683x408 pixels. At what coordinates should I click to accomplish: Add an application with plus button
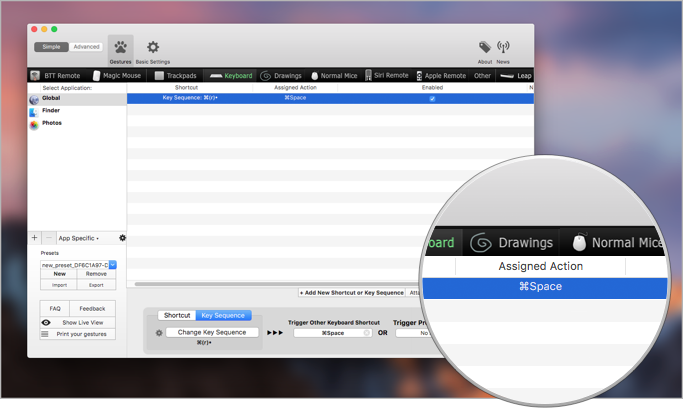(x=34, y=238)
